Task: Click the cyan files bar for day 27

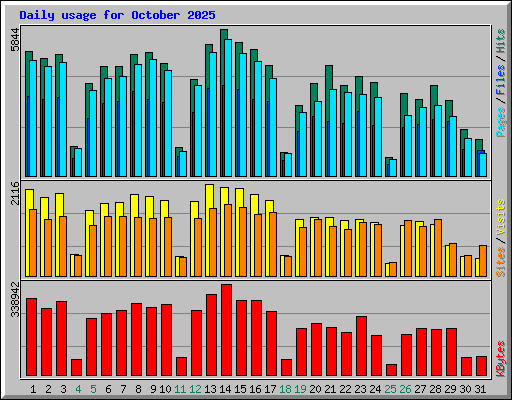Action: coord(423,142)
